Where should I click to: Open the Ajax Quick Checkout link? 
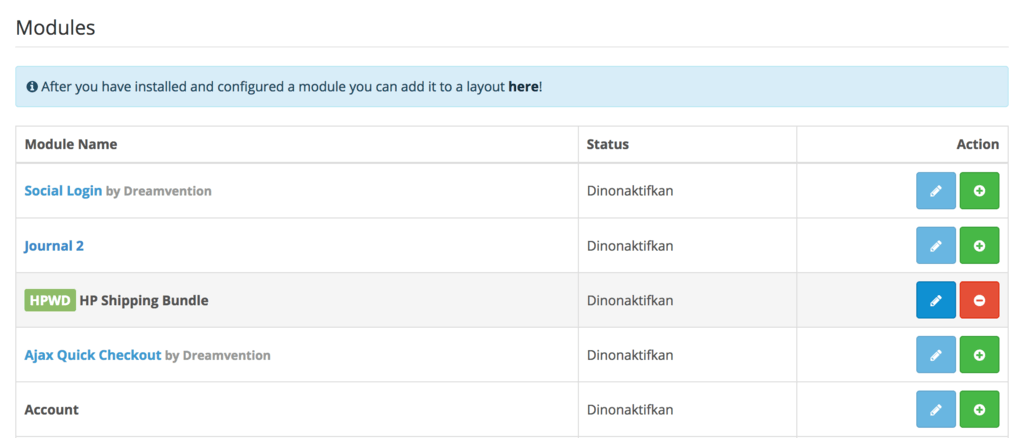[x=92, y=355]
